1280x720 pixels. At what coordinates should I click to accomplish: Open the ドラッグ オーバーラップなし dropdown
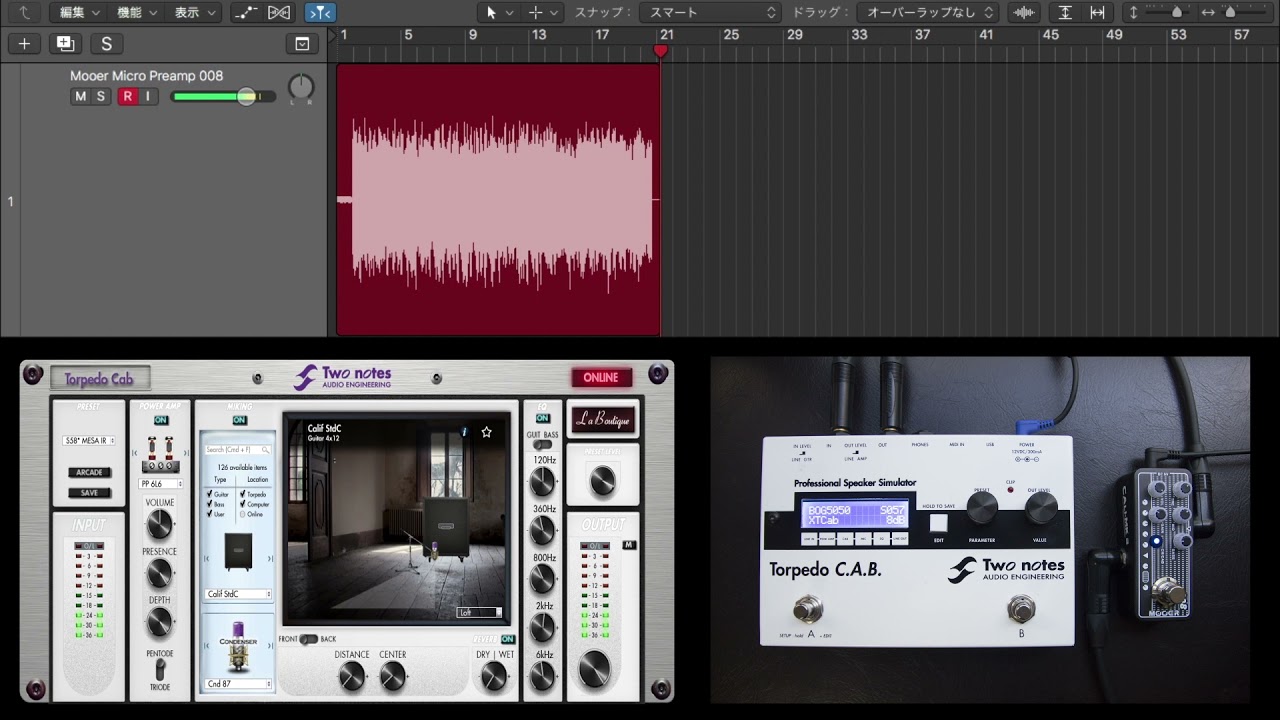pos(929,12)
